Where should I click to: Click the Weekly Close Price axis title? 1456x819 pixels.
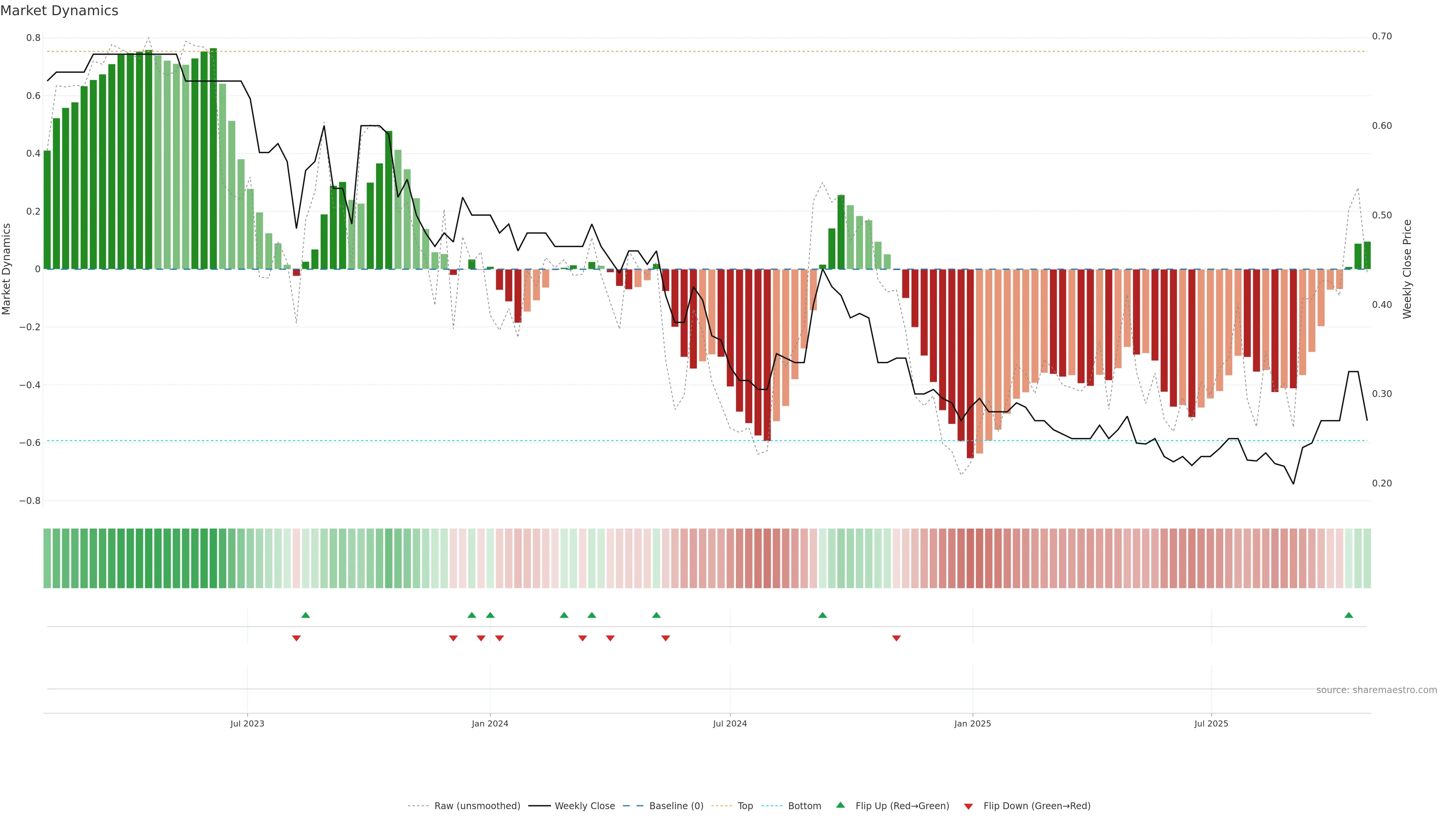click(x=1407, y=269)
